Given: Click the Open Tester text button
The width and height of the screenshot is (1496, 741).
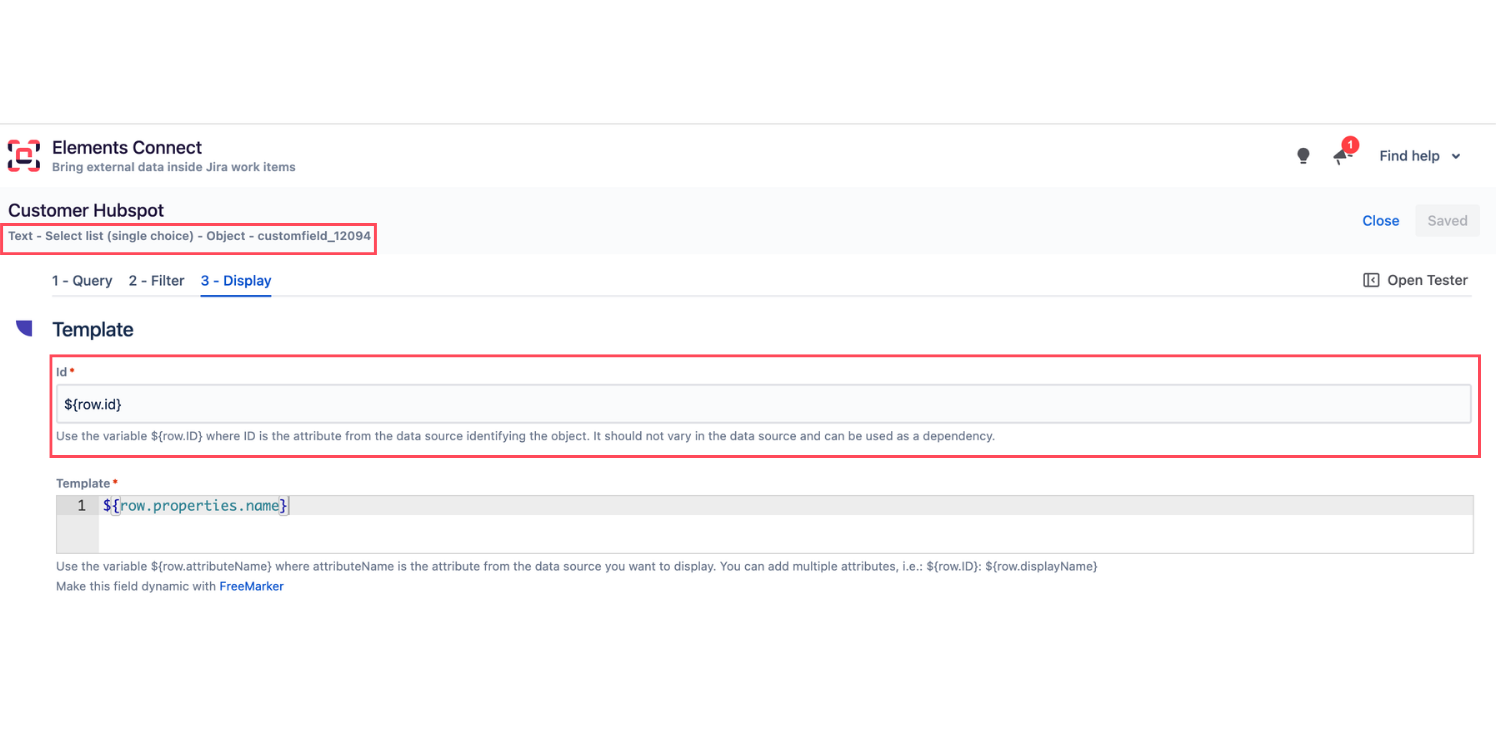Looking at the screenshot, I should tap(1427, 280).
